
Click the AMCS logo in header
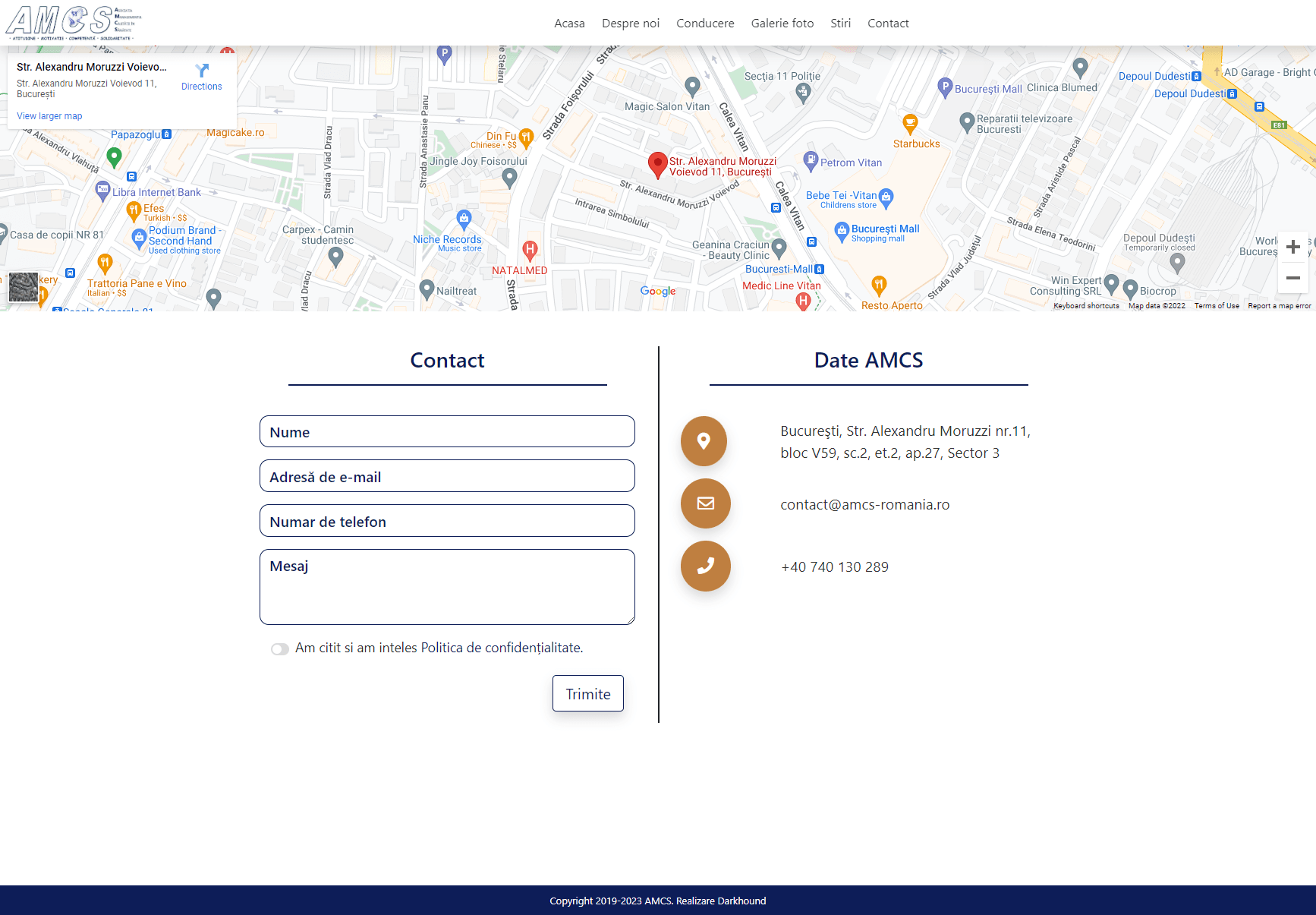tap(74, 23)
